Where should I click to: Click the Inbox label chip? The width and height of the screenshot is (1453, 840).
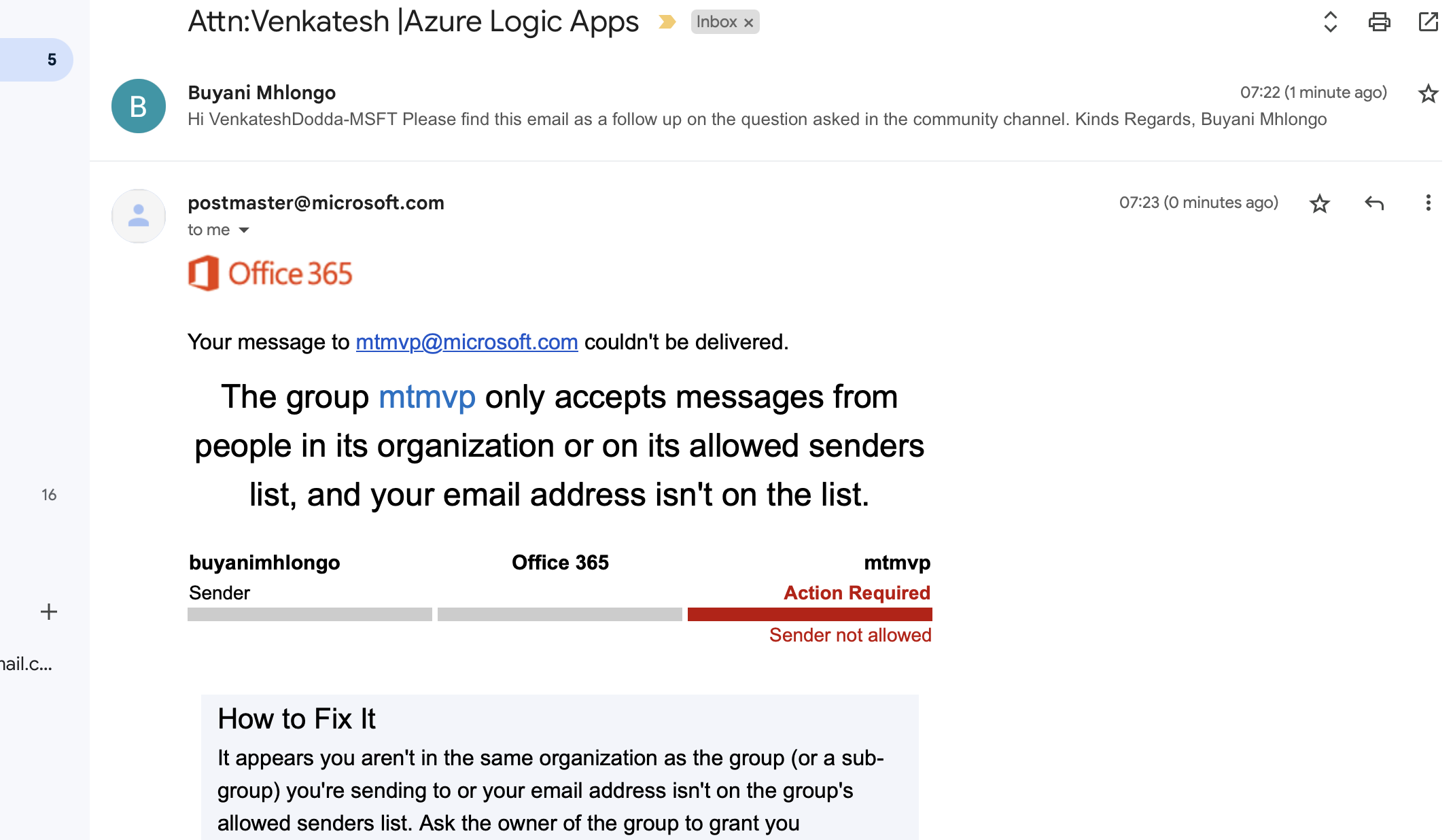(x=716, y=22)
